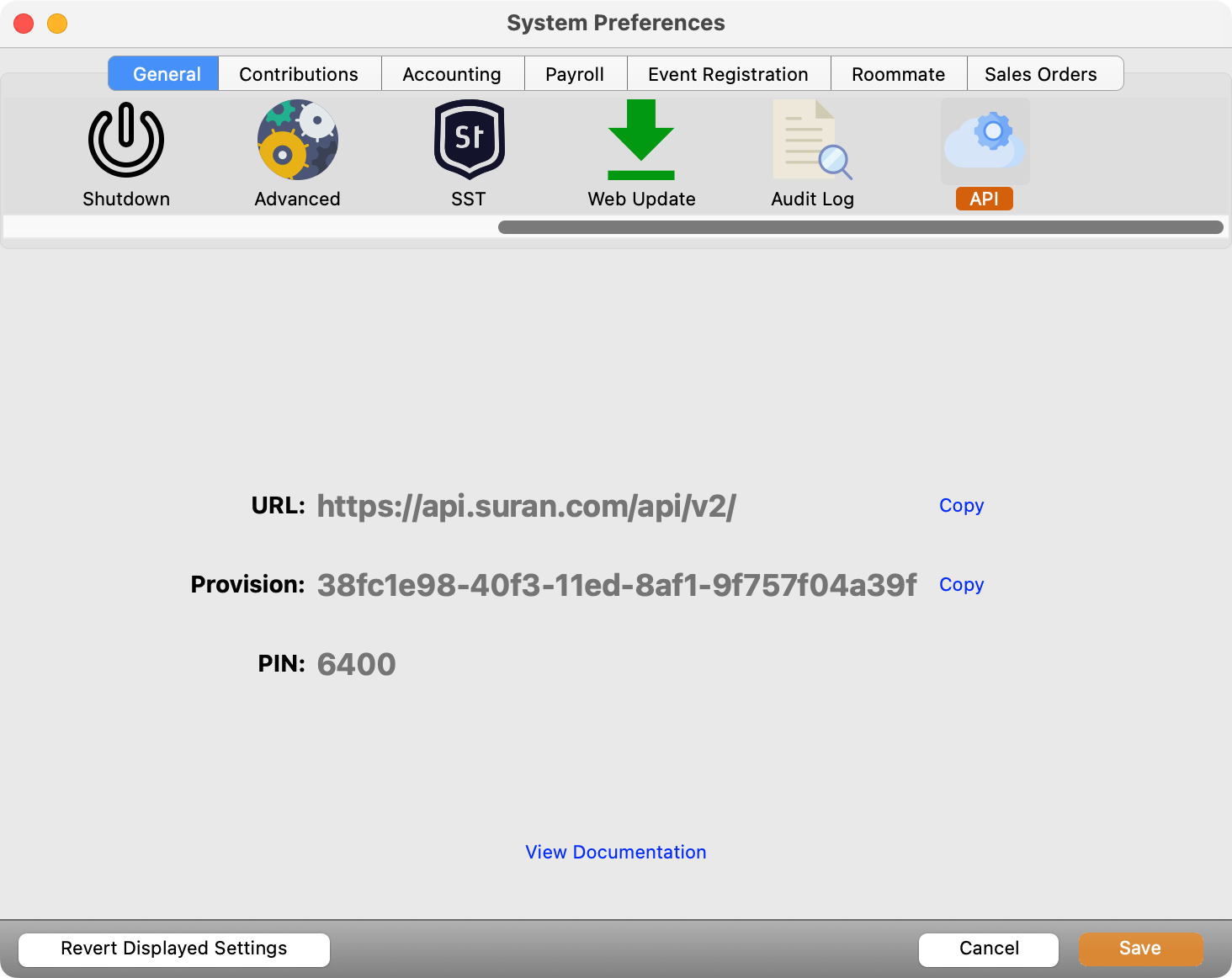Click the horizontal icon scrollbar

(x=860, y=227)
